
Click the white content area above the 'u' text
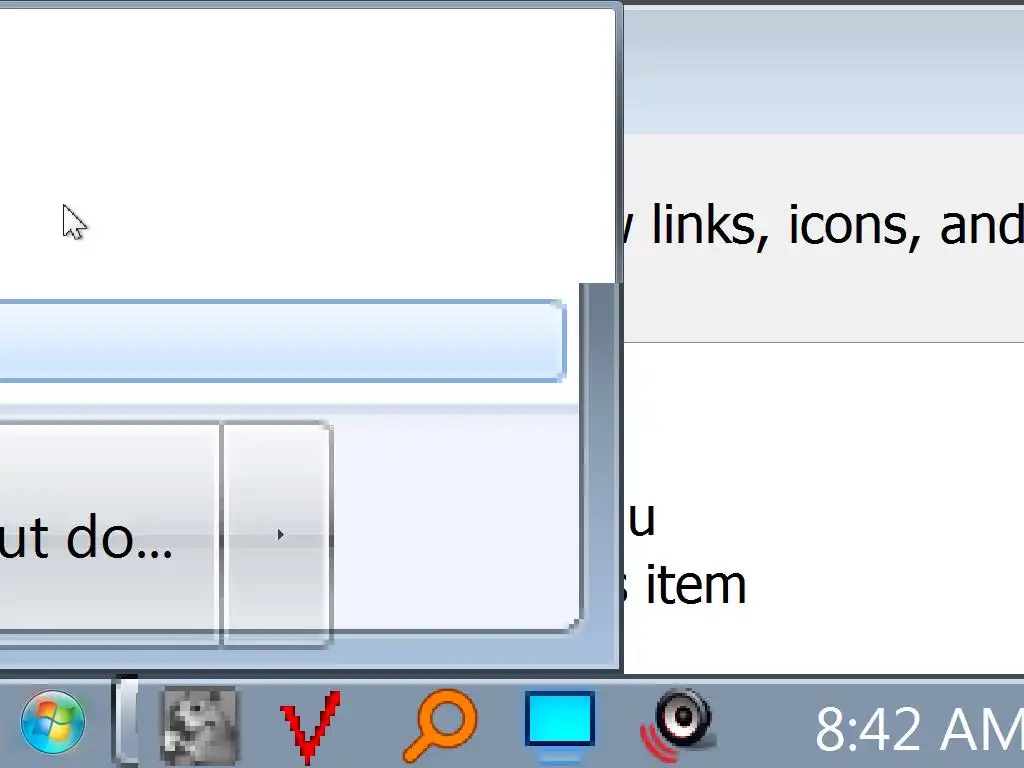824,418
